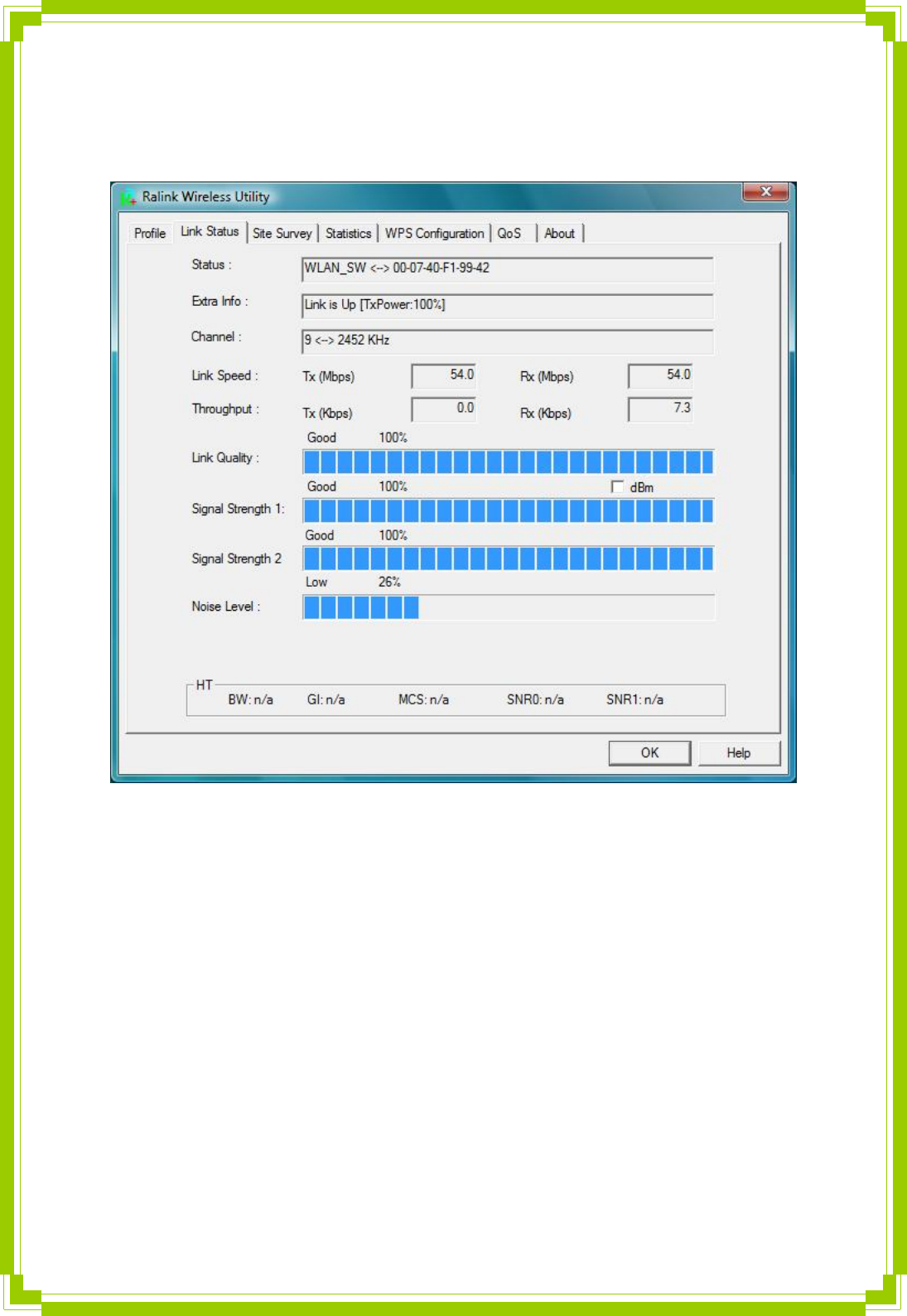The image size is (907, 1316).
Task: Open the About tab
Action: coord(560,234)
